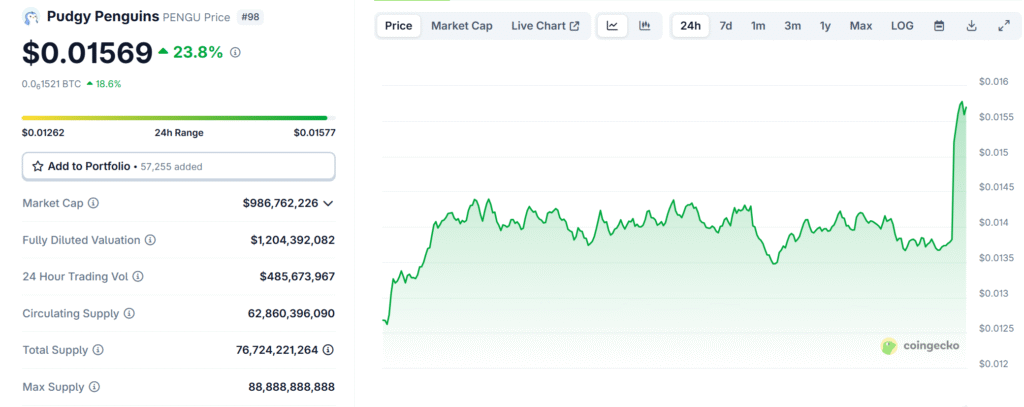Click the line chart view icon
The height and width of the screenshot is (407, 1024).
coord(612,26)
